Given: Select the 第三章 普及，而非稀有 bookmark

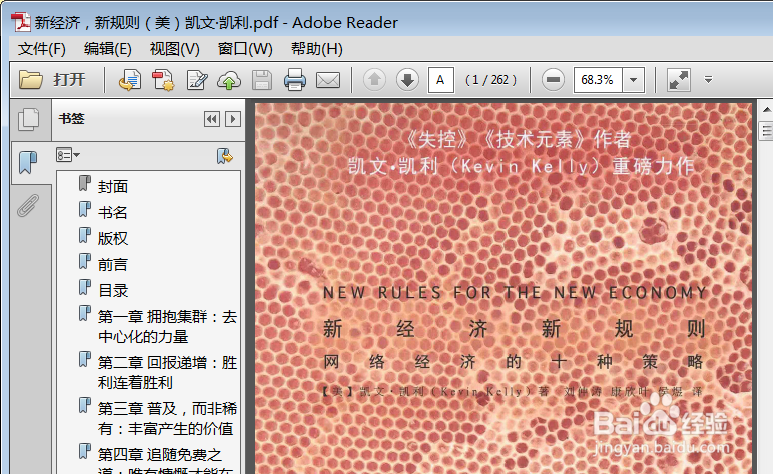Looking at the screenshot, I should click(167, 418).
